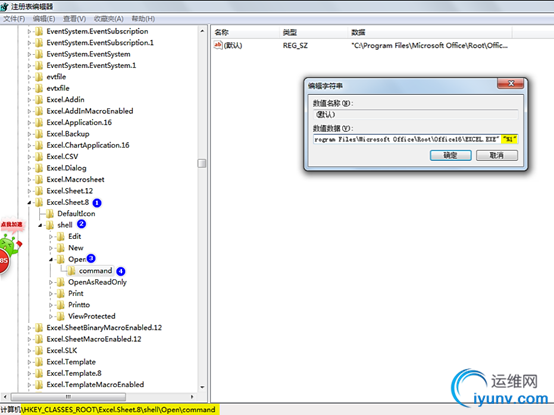Click the tree scrollbar down arrow
The image size is (554, 415).
point(202,387)
